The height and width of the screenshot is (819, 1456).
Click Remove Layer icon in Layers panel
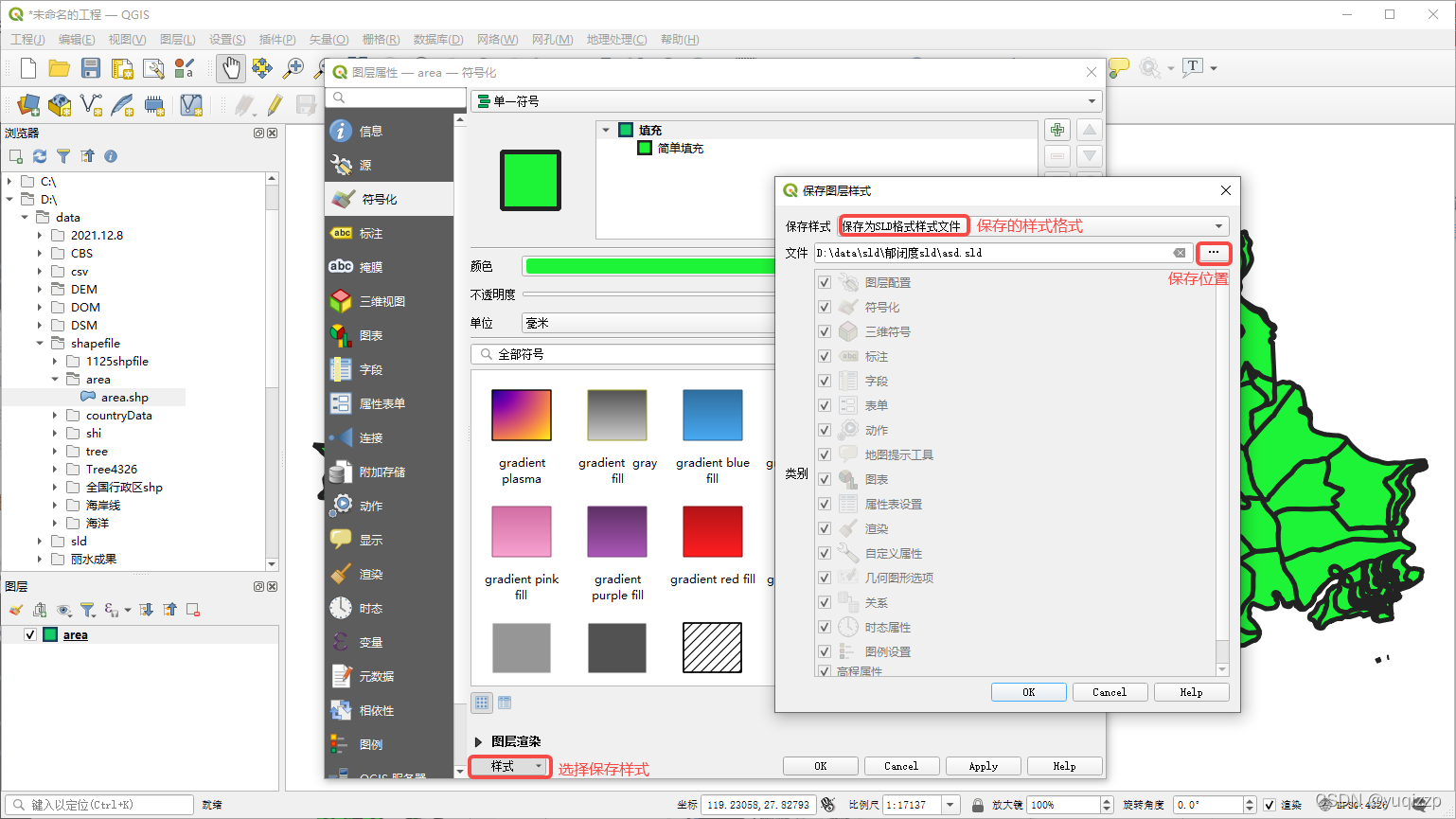tap(192, 610)
